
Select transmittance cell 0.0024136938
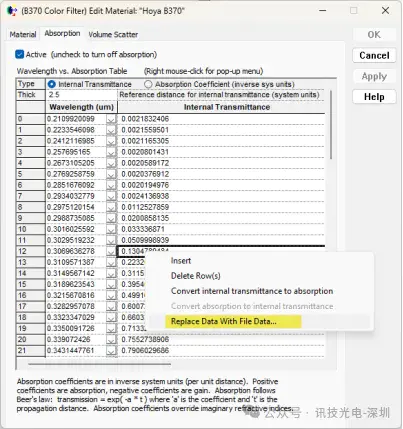[221, 196]
